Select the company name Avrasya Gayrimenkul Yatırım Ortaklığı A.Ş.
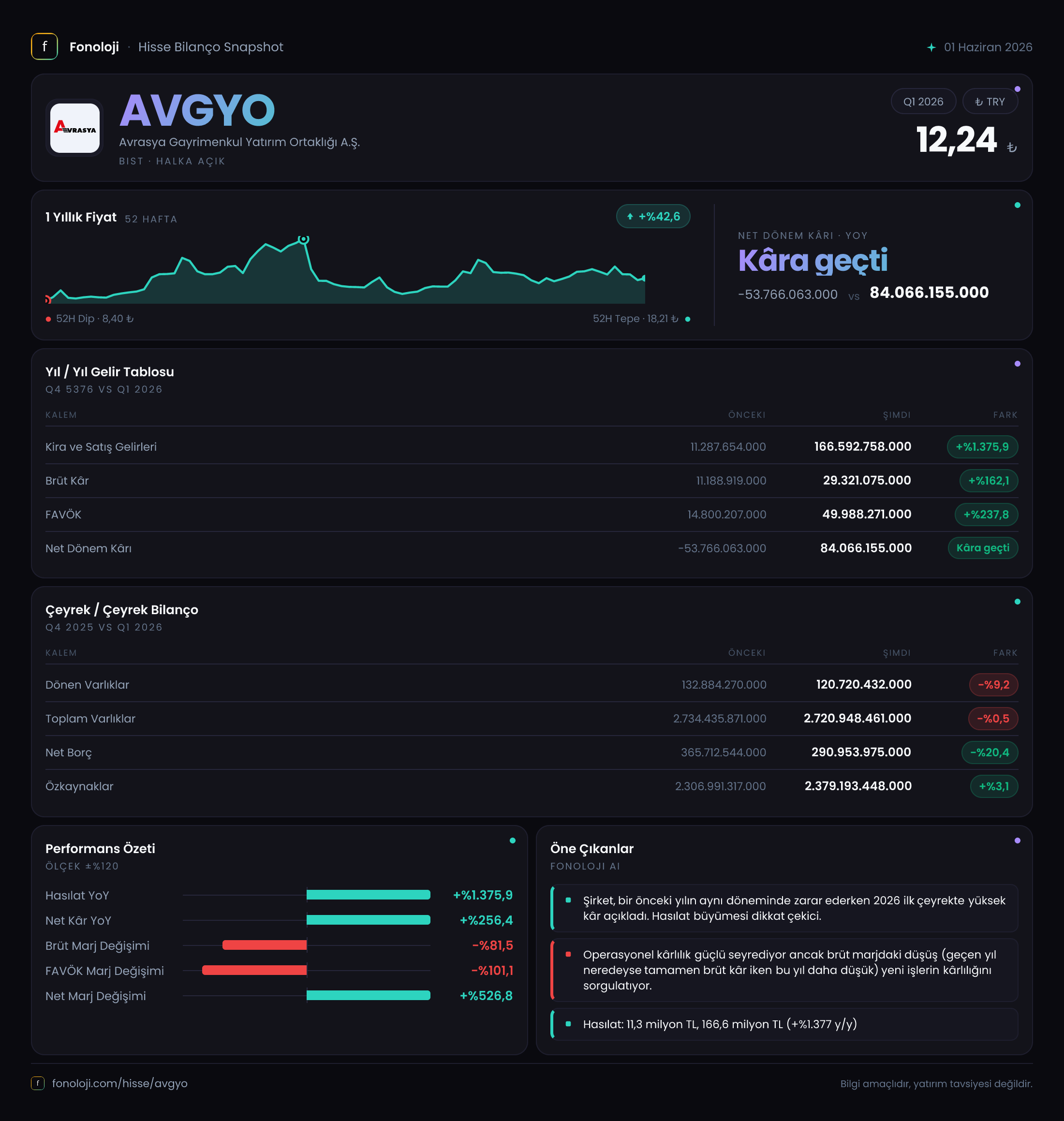This screenshot has width=1064, height=1121. (239, 142)
